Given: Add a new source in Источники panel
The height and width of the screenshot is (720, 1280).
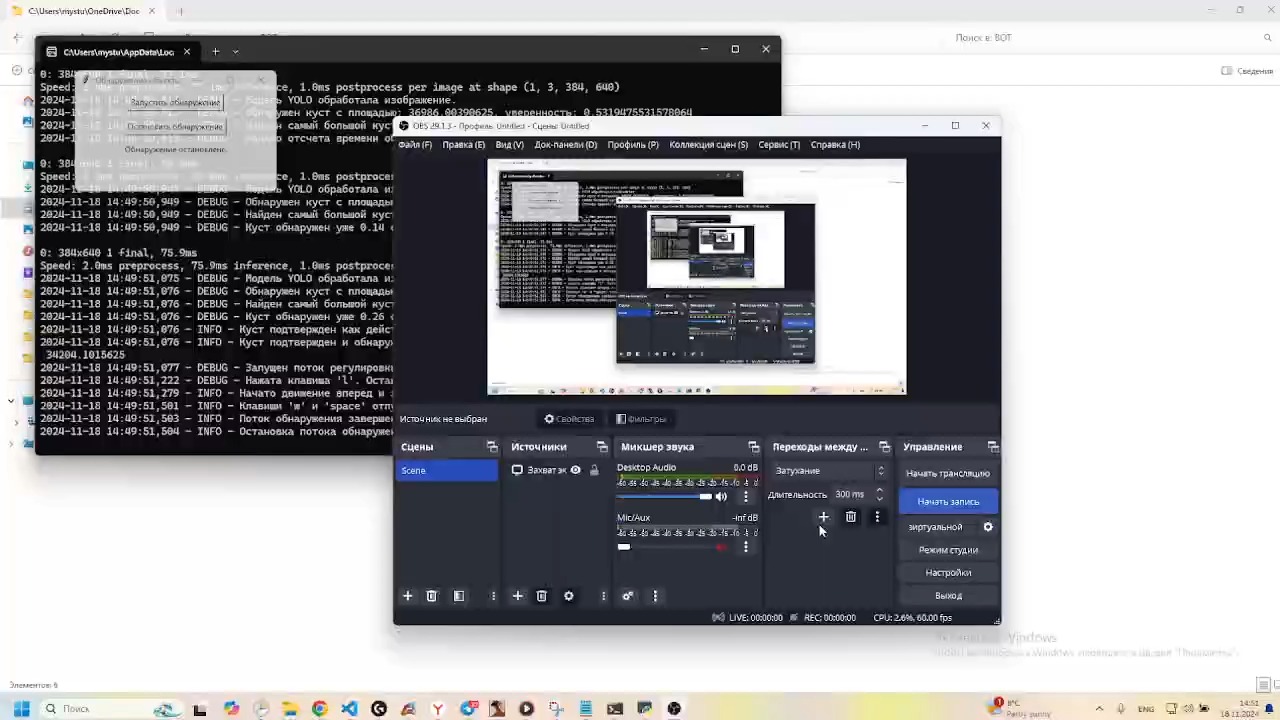Looking at the screenshot, I should click(517, 596).
